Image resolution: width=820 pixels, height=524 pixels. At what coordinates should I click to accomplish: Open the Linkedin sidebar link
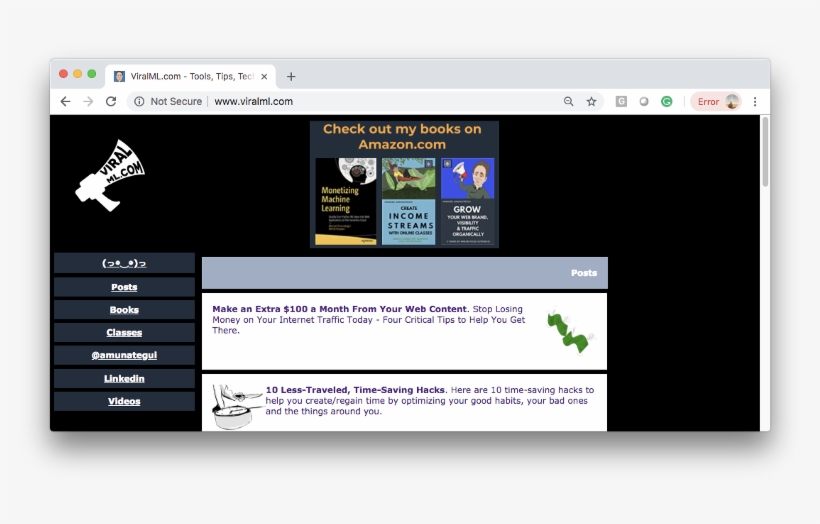click(x=124, y=378)
